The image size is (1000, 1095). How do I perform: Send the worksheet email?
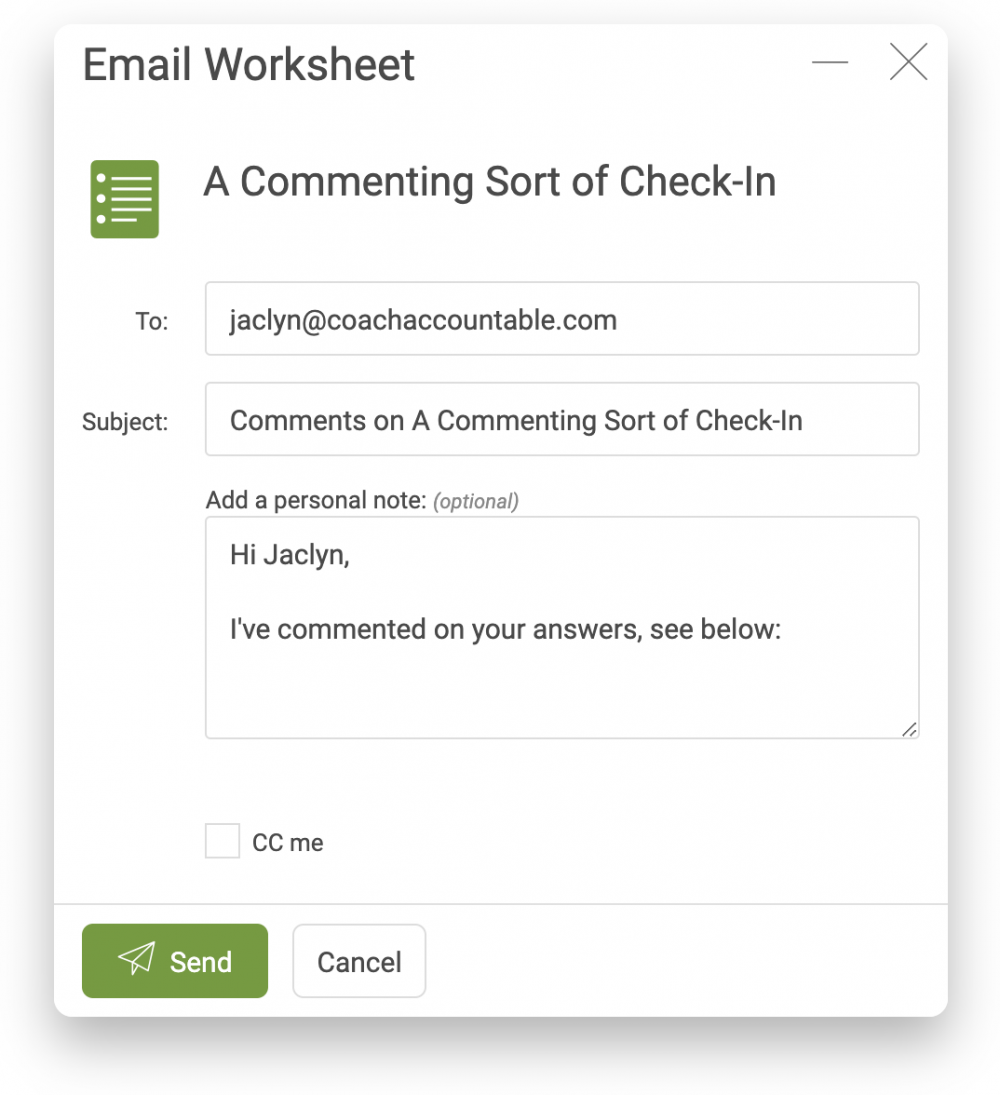click(x=175, y=961)
